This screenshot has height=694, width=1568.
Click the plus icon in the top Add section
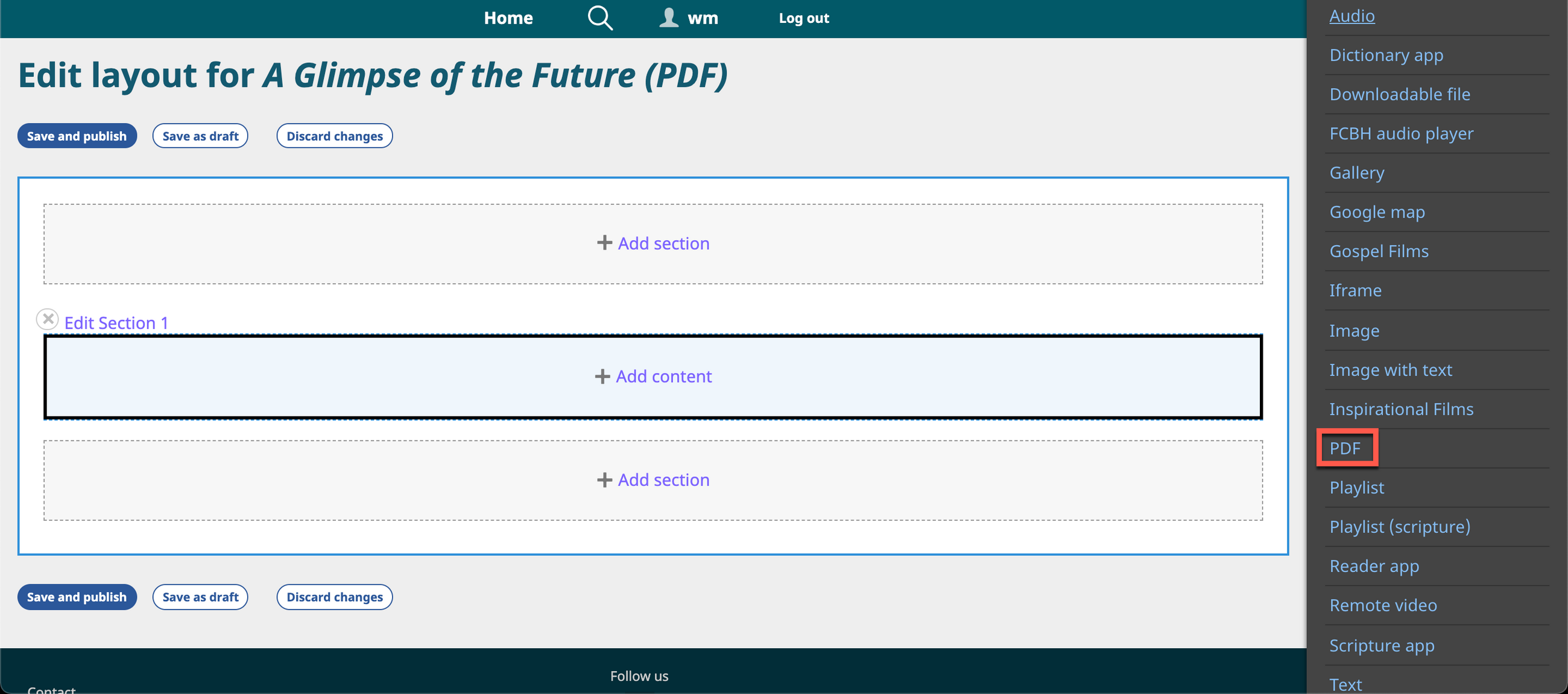click(604, 243)
